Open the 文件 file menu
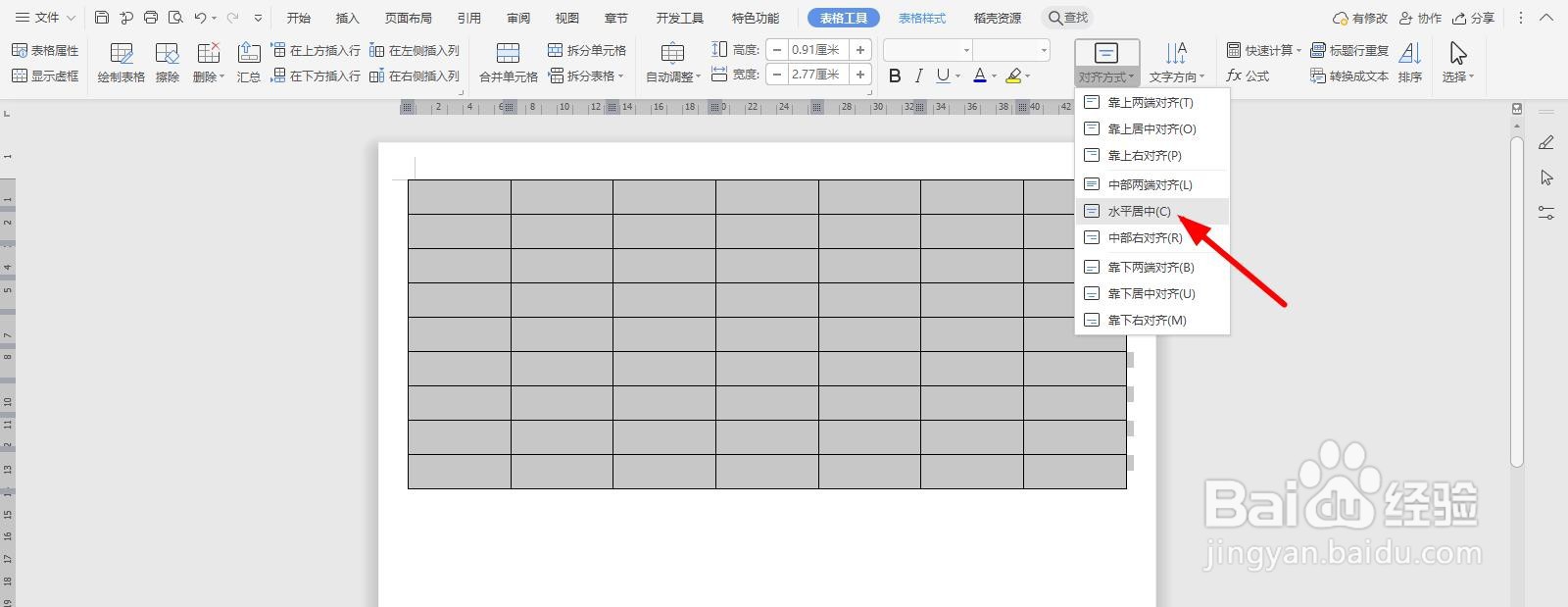Screen dimensions: 1568x607 [45, 18]
